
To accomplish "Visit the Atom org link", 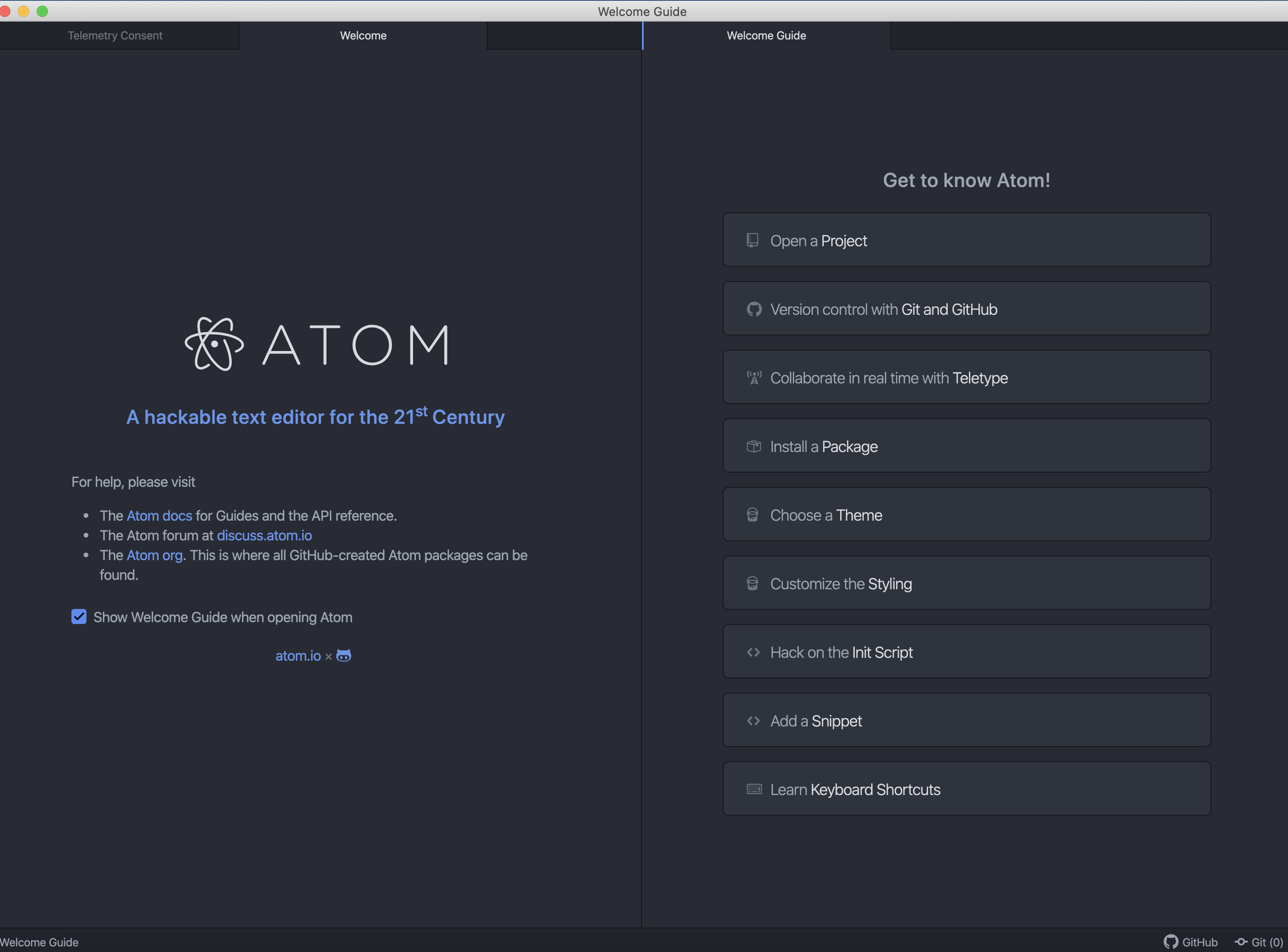I will click(155, 555).
